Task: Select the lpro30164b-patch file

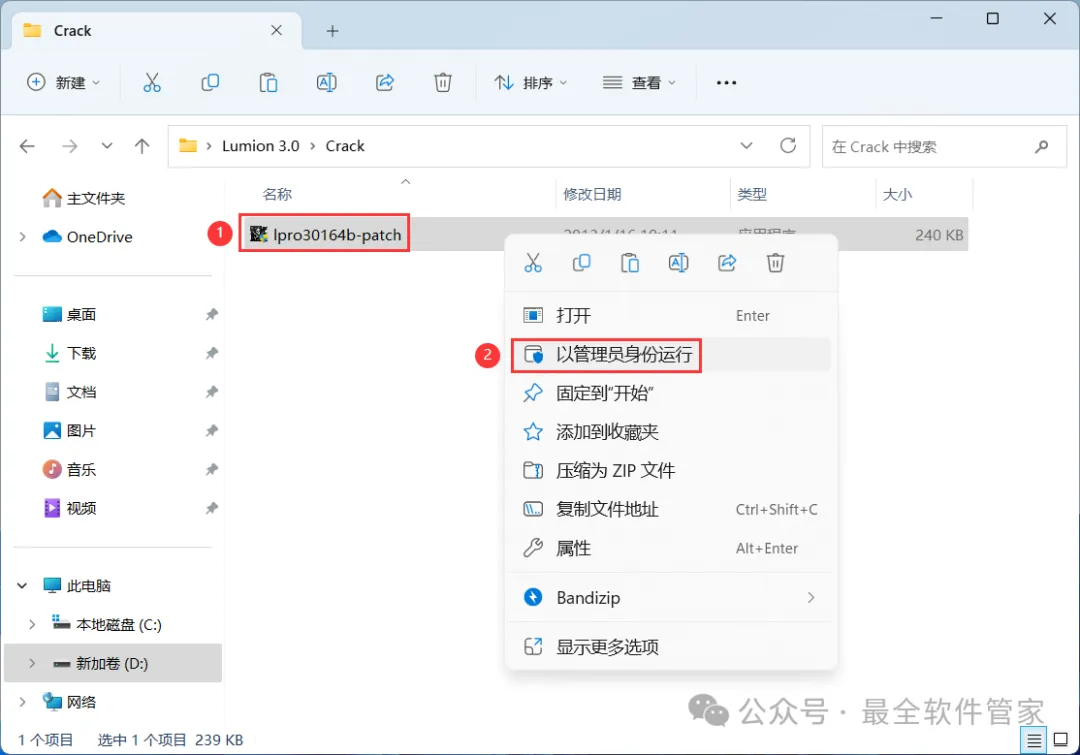Action: 324,234
